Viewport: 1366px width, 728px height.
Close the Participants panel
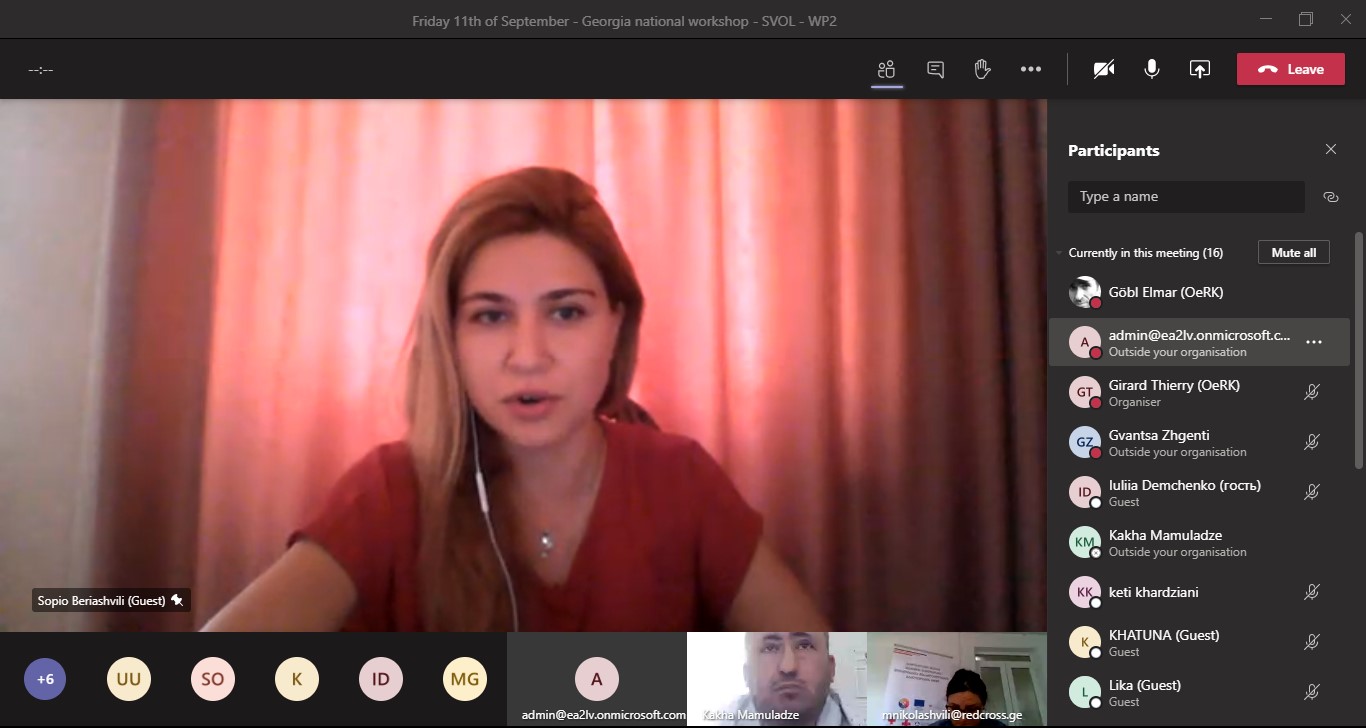coord(1330,150)
